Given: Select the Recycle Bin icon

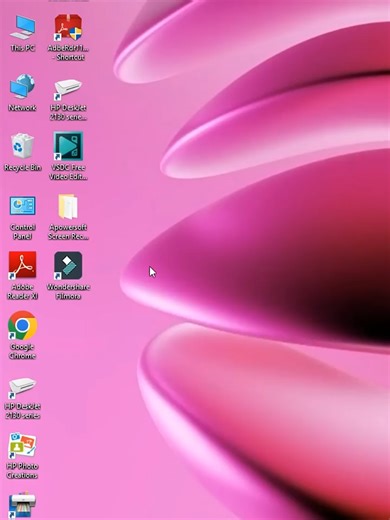Looking at the screenshot, I should (22, 146).
